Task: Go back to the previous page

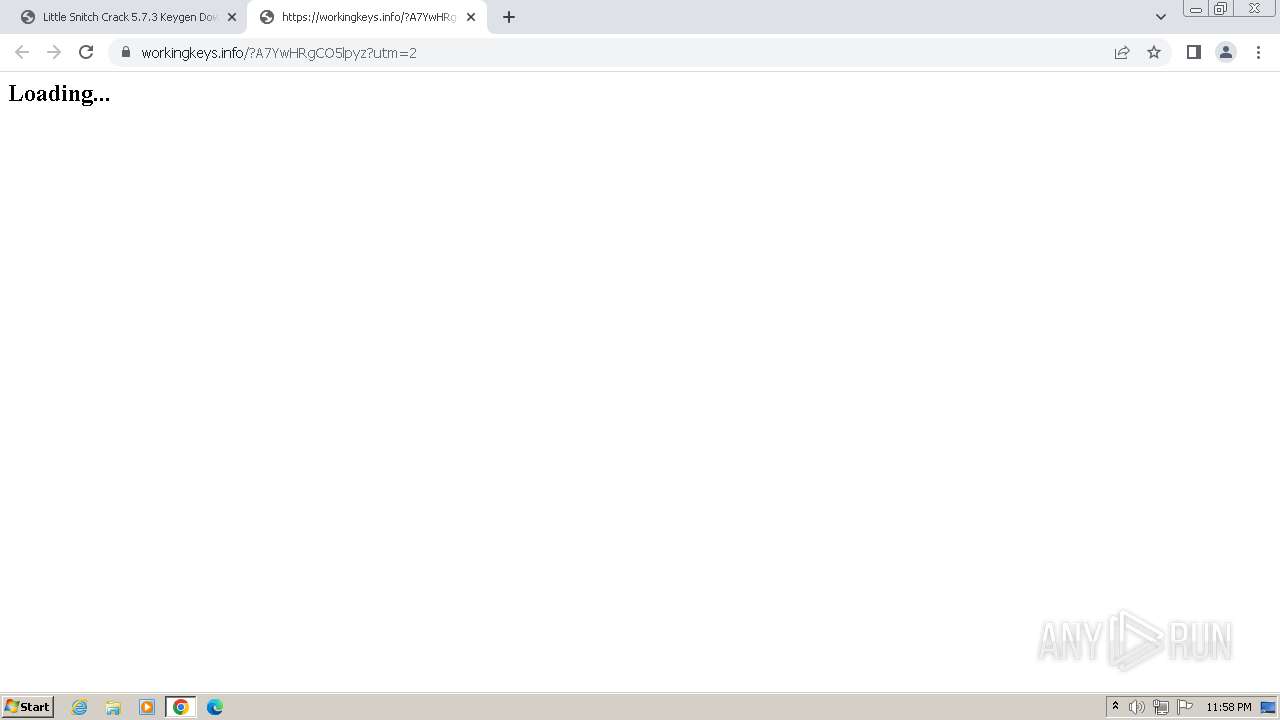Action: 22,52
